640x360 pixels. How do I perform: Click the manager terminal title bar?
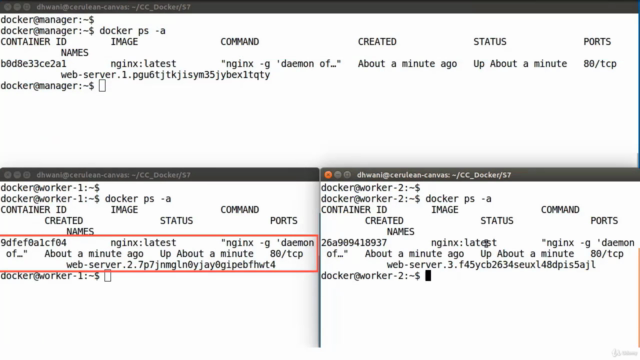pyautogui.click(x=320, y=7)
